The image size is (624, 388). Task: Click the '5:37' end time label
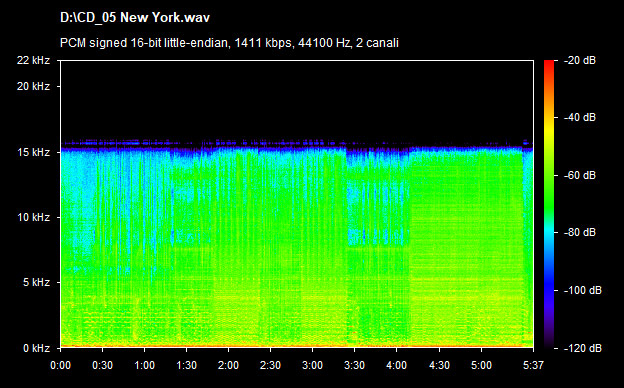coord(533,365)
